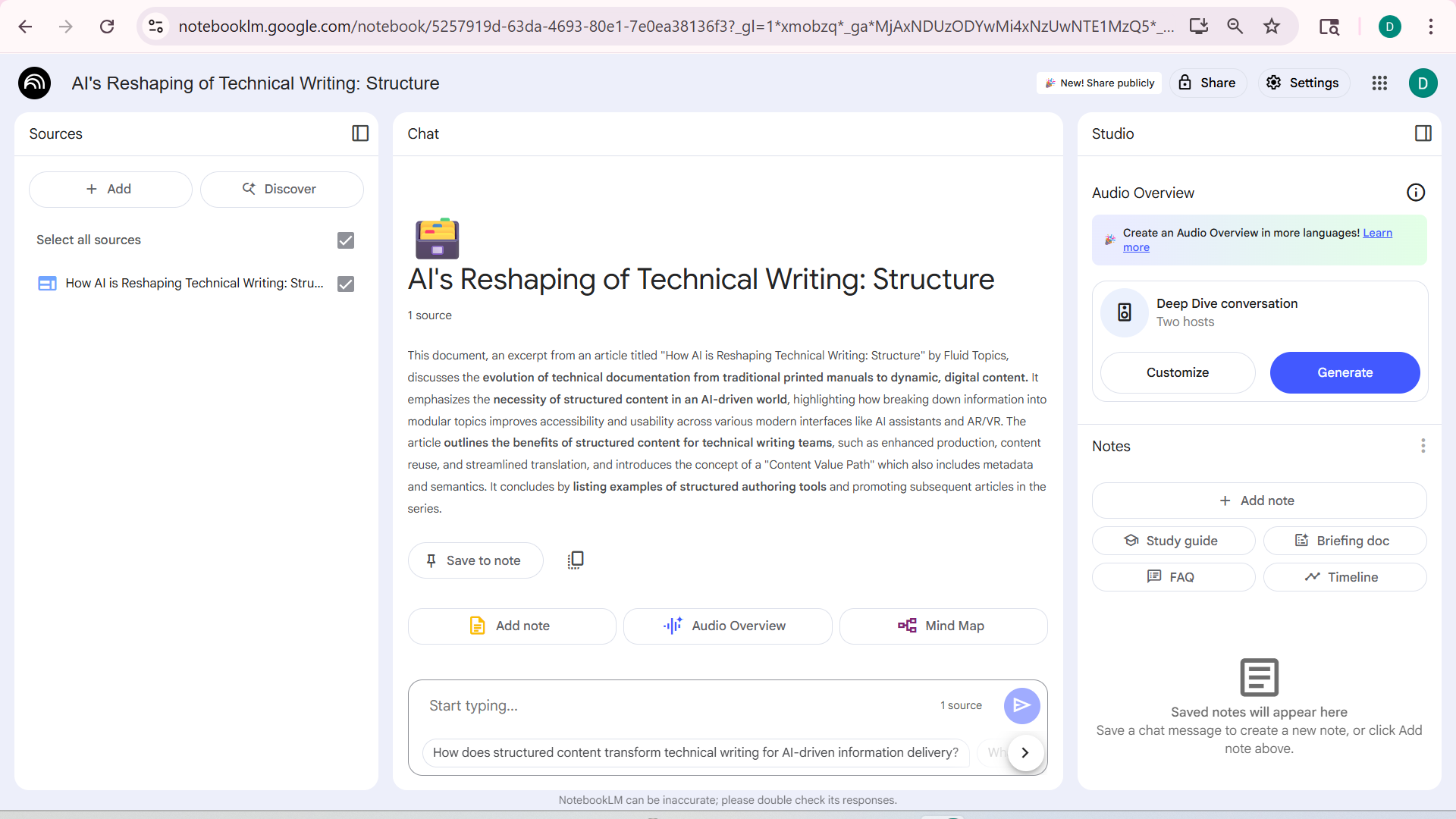
Task: Click Add note below chat summary
Action: click(x=512, y=626)
